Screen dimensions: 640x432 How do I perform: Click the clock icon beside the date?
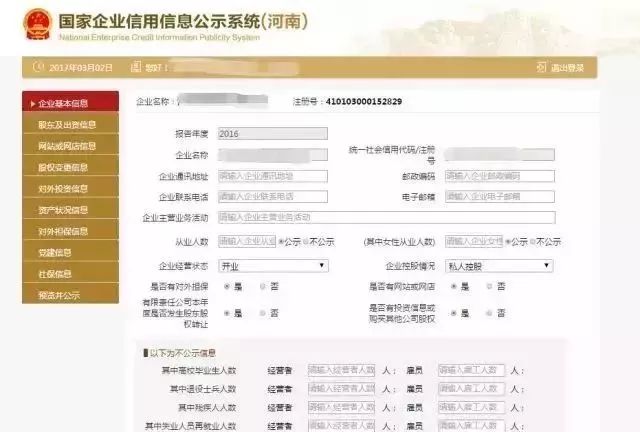(x=38, y=68)
